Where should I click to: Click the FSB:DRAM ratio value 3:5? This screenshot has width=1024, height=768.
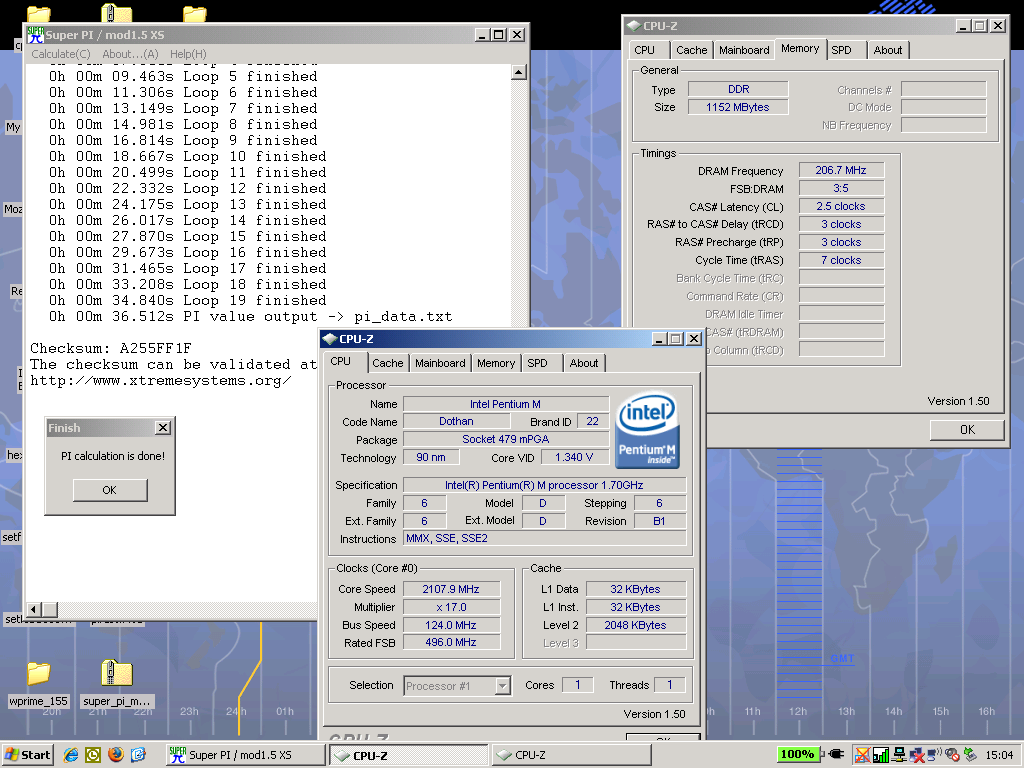point(841,188)
